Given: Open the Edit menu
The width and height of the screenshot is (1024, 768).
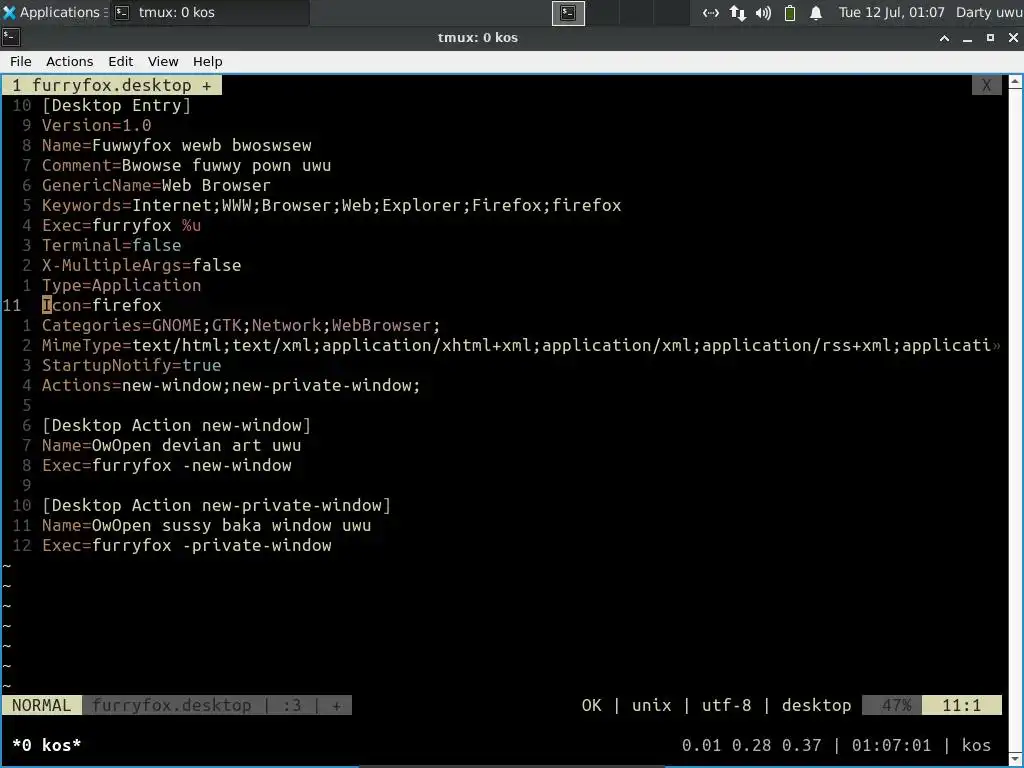Looking at the screenshot, I should [x=120, y=61].
